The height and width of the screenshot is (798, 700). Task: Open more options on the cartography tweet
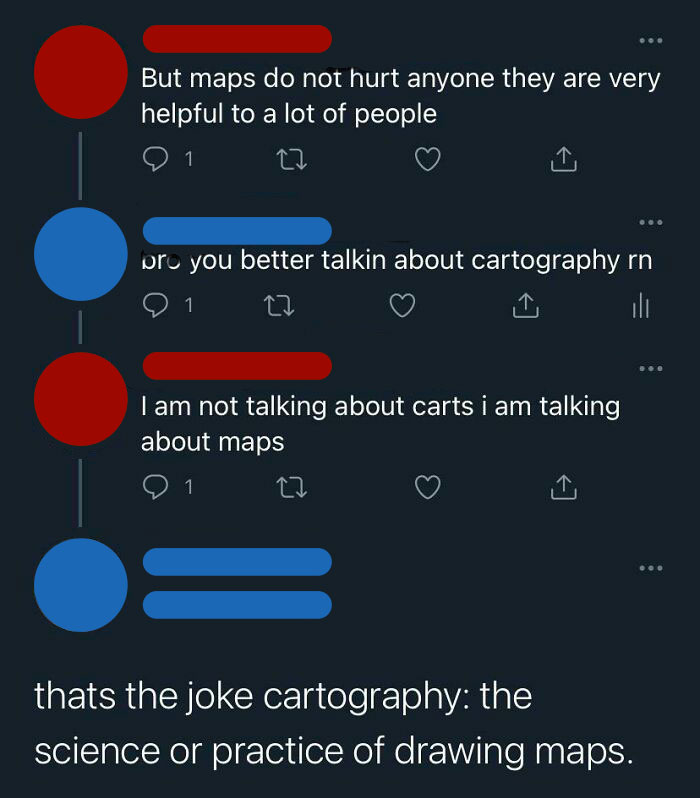point(650,221)
